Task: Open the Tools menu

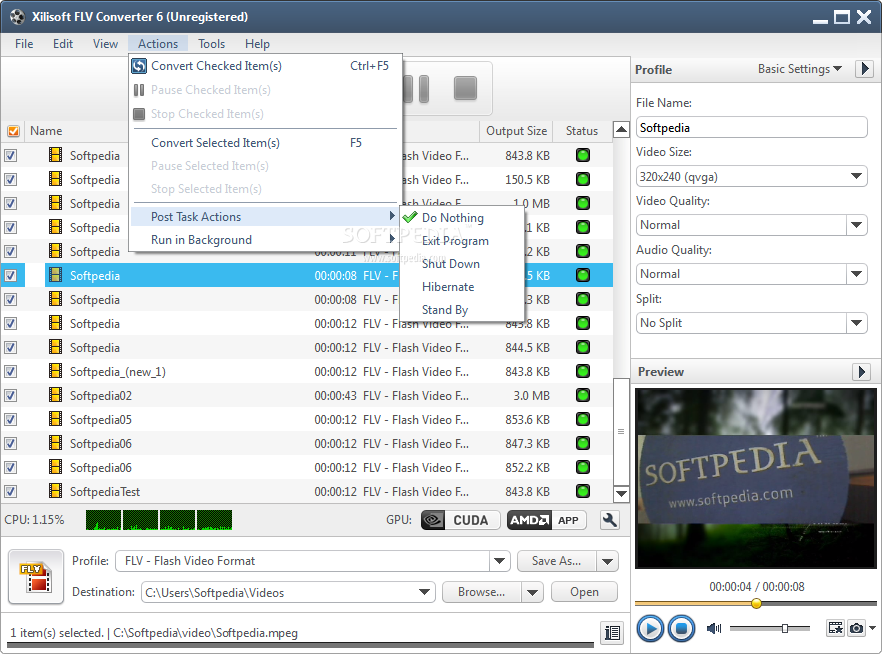Action: (212, 44)
